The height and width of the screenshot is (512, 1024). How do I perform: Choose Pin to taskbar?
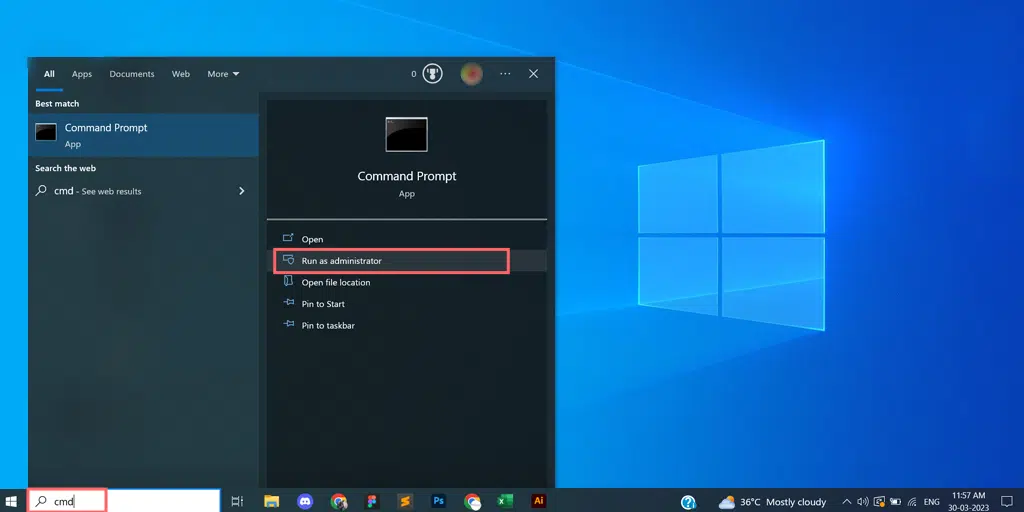tap(327, 326)
